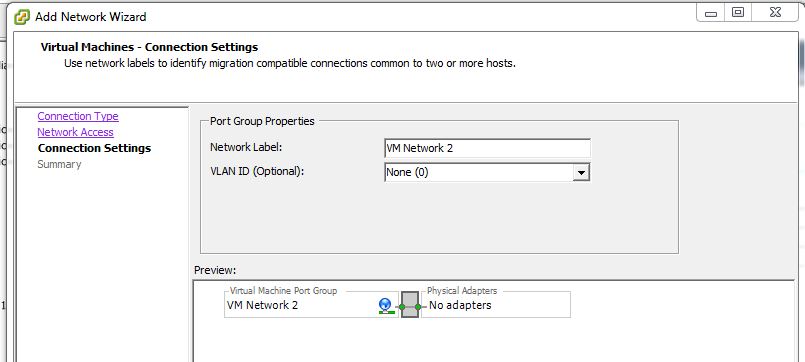Go back to the Connection Type step
The width and height of the screenshot is (805, 362).
tap(78, 116)
